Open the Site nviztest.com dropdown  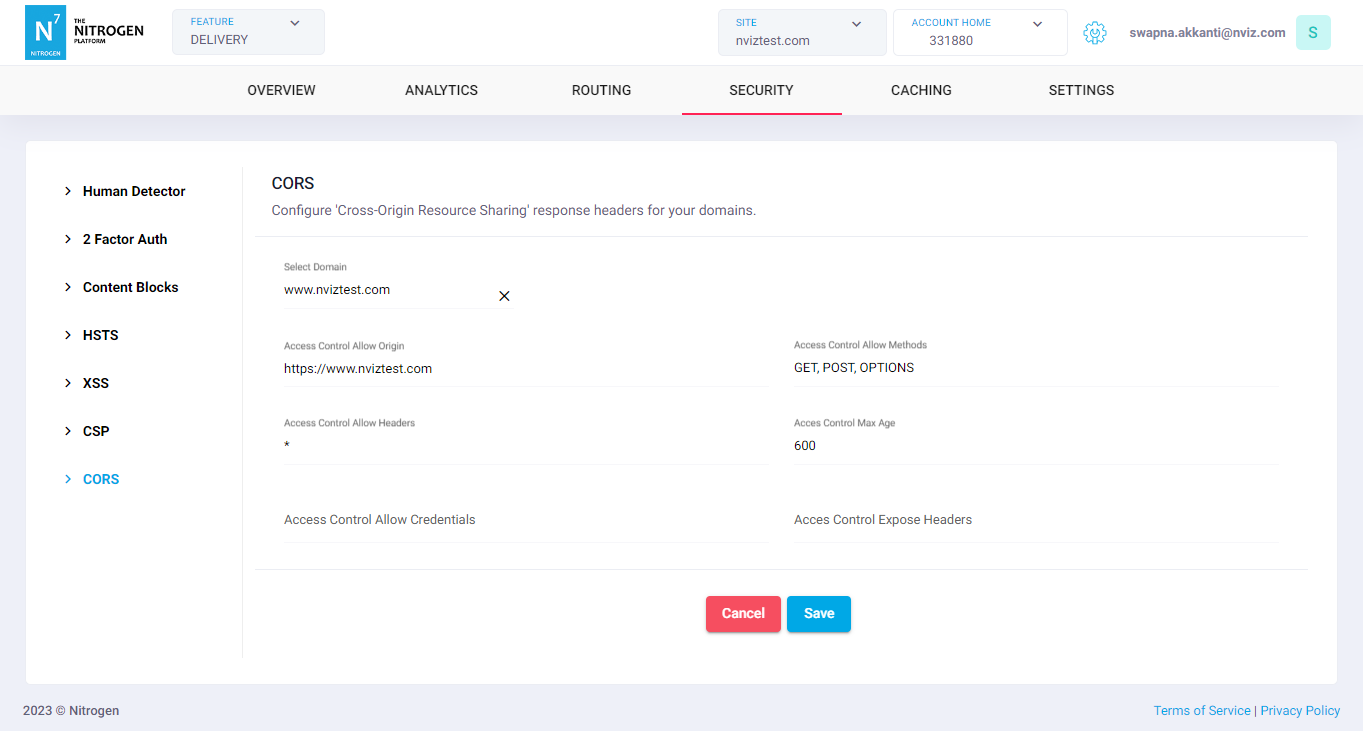802,32
